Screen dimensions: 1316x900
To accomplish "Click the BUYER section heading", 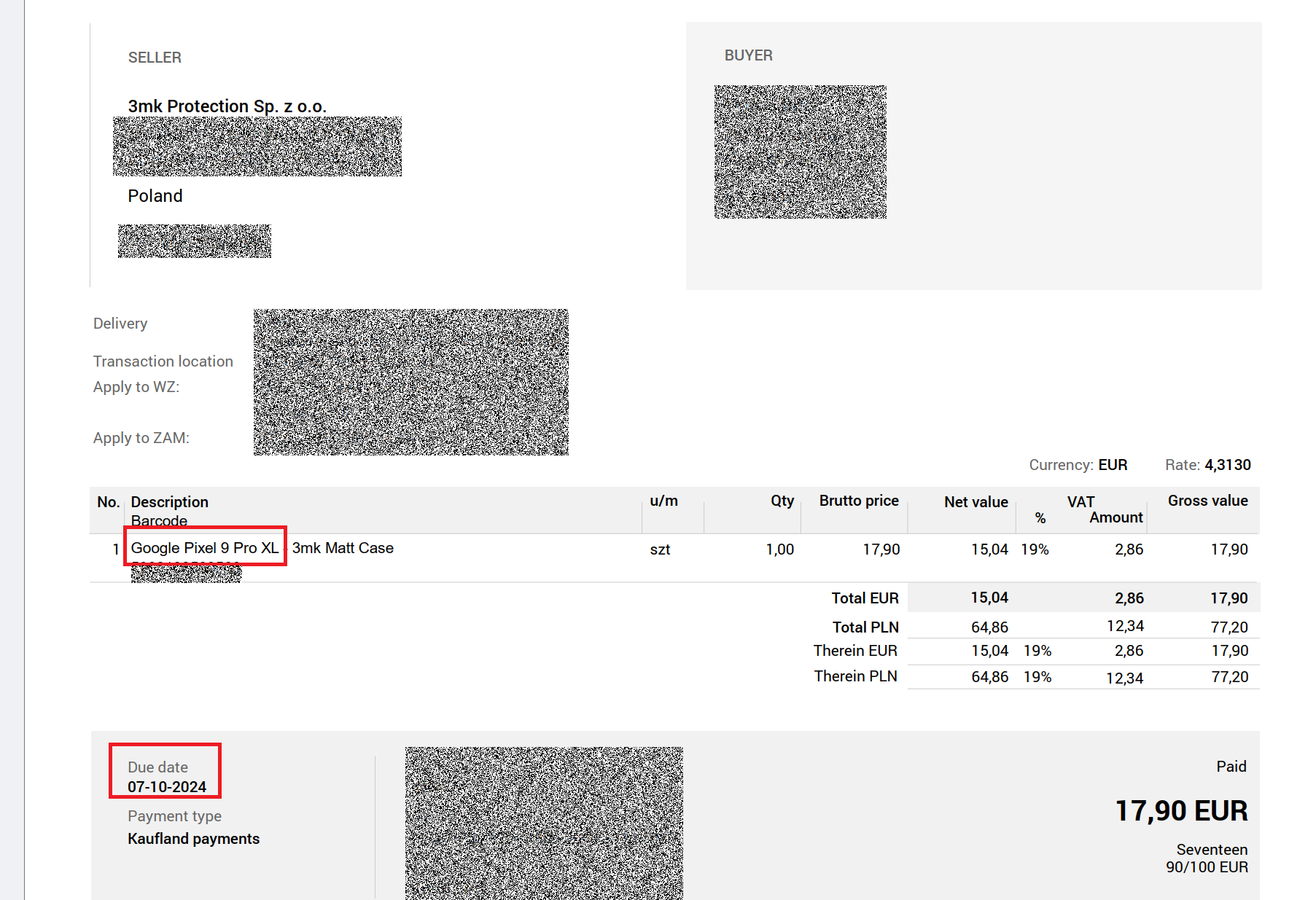I will (x=748, y=55).
